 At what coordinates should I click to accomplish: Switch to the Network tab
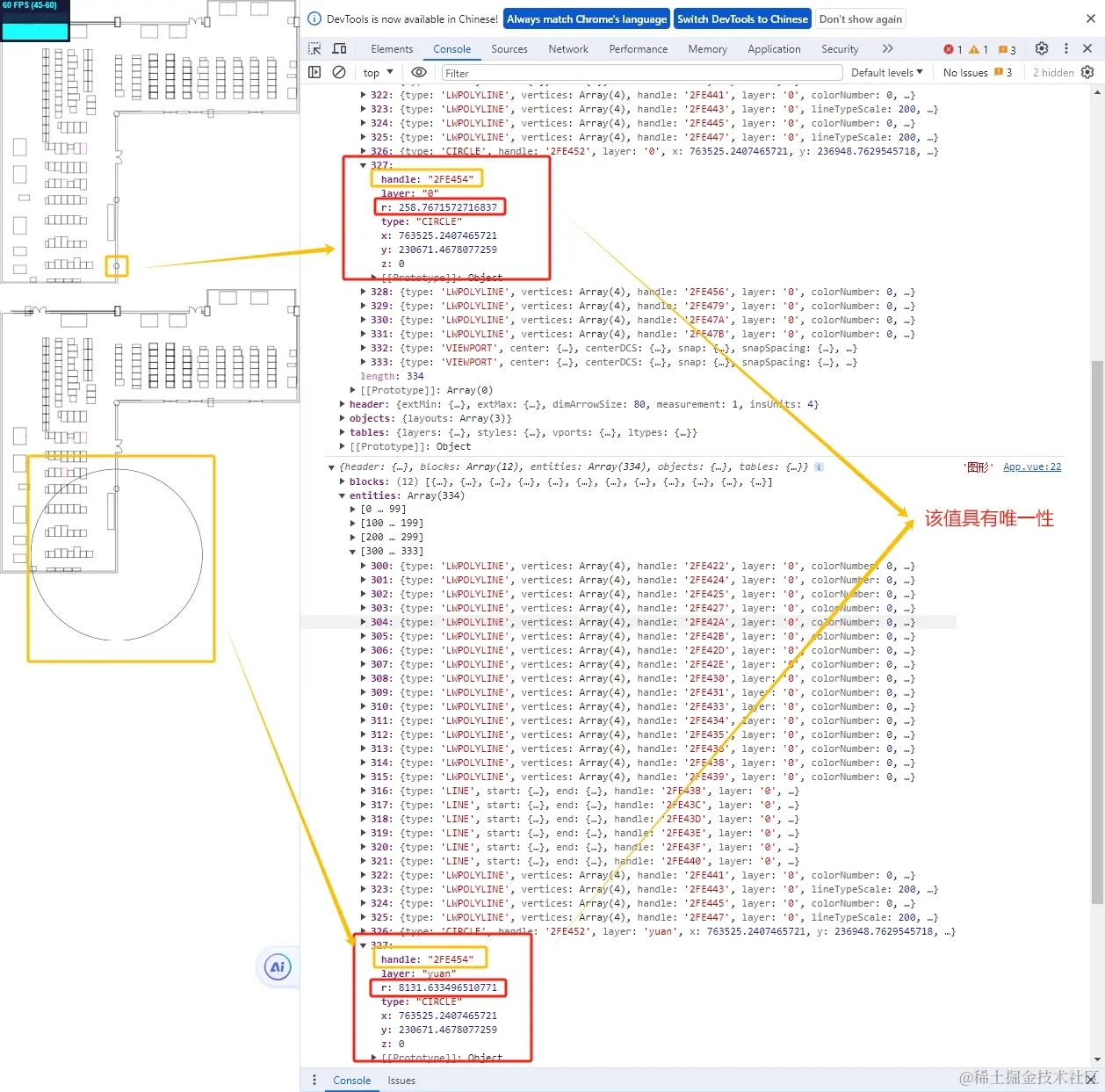(x=567, y=49)
